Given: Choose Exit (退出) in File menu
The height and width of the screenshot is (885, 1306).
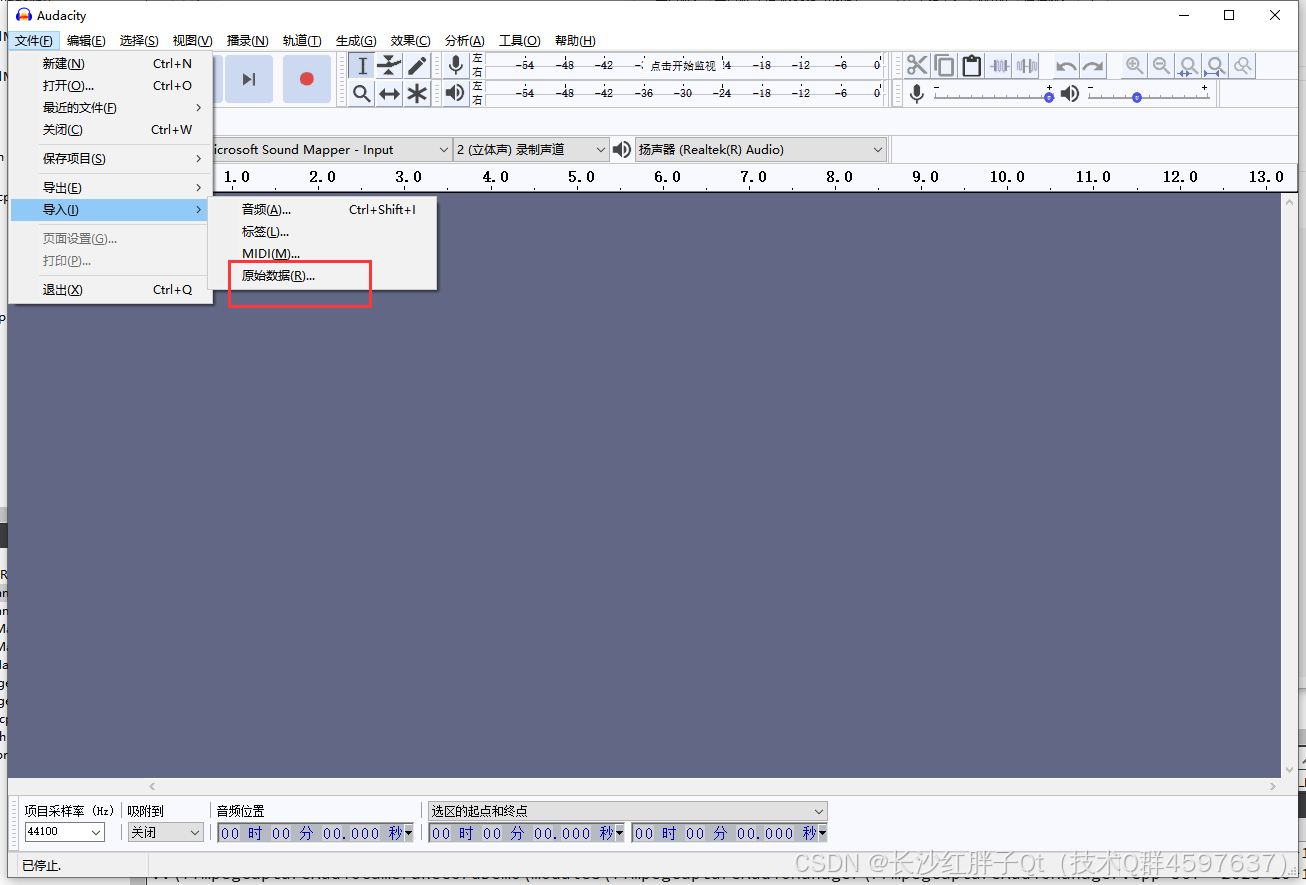Looking at the screenshot, I should (x=110, y=289).
